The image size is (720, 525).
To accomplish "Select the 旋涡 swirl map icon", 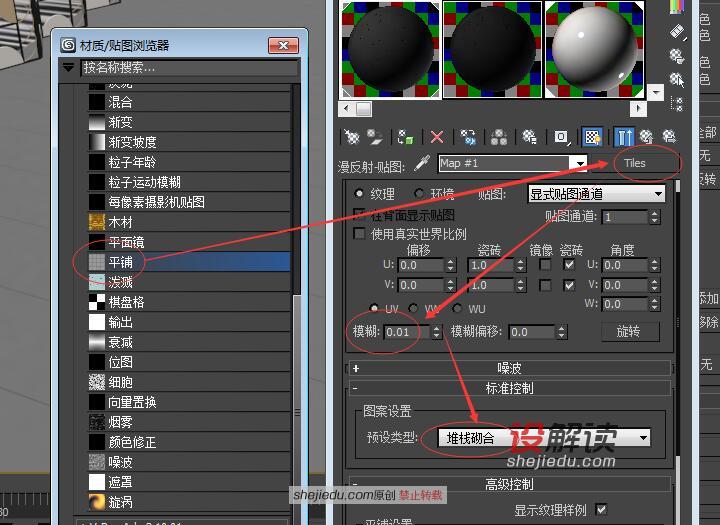I will [x=96, y=502].
